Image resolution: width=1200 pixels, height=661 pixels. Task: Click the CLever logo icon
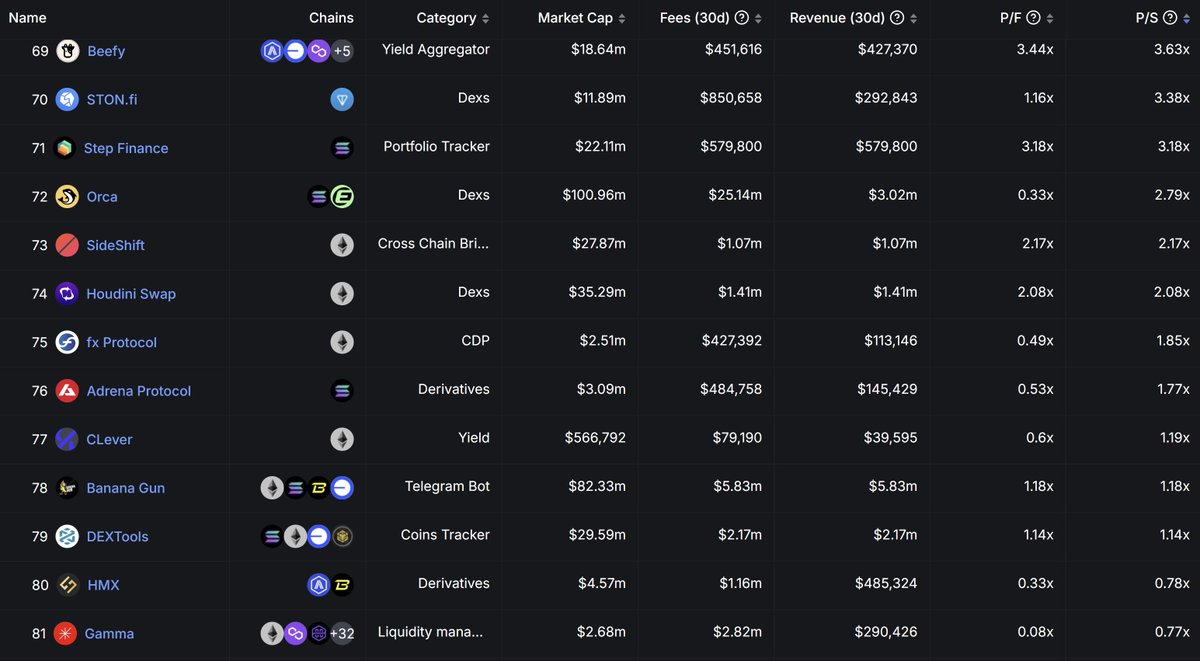pyautogui.click(x=67, y=439)
